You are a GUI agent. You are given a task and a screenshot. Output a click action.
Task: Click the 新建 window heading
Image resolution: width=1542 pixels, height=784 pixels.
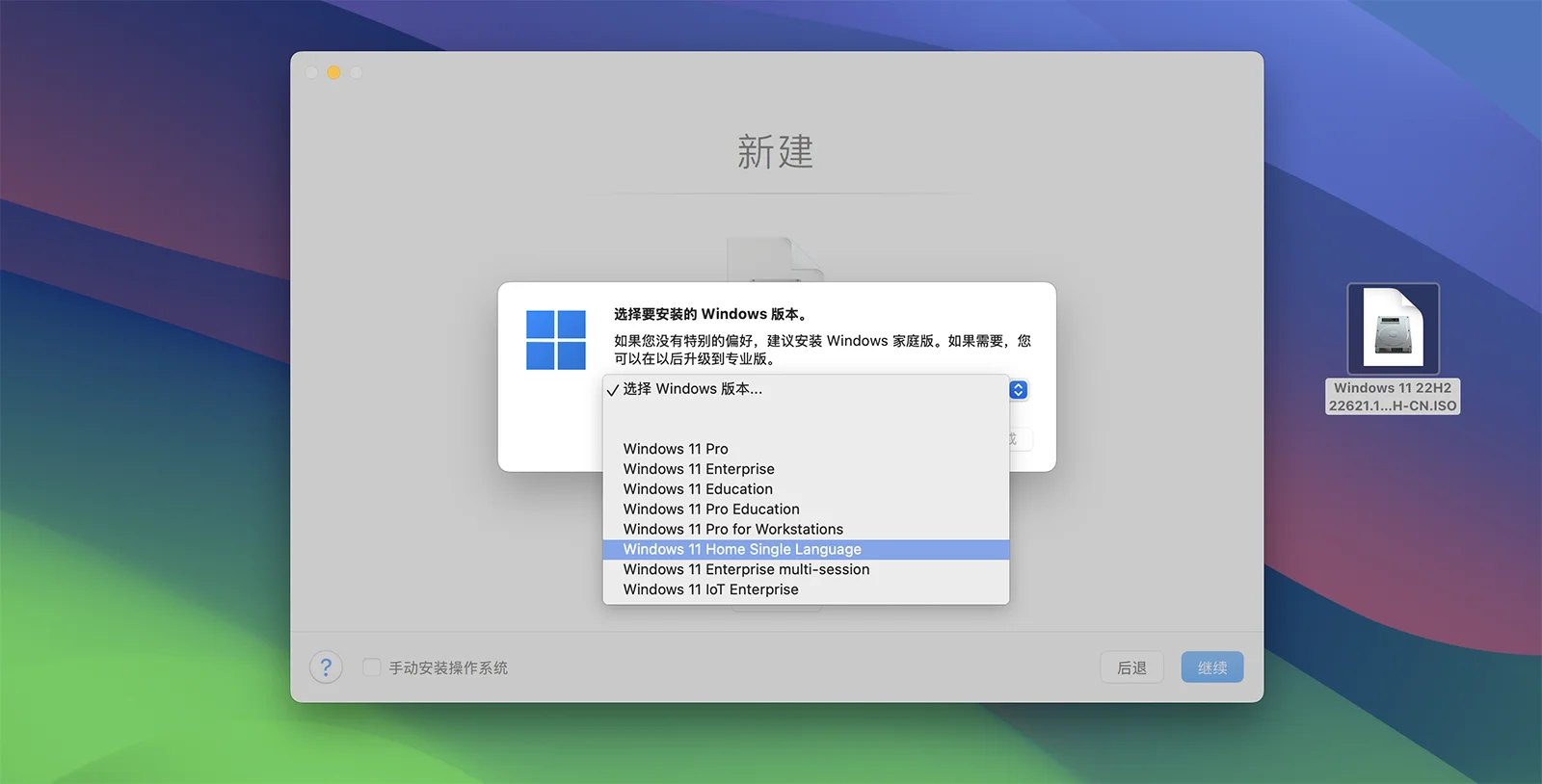776,152
